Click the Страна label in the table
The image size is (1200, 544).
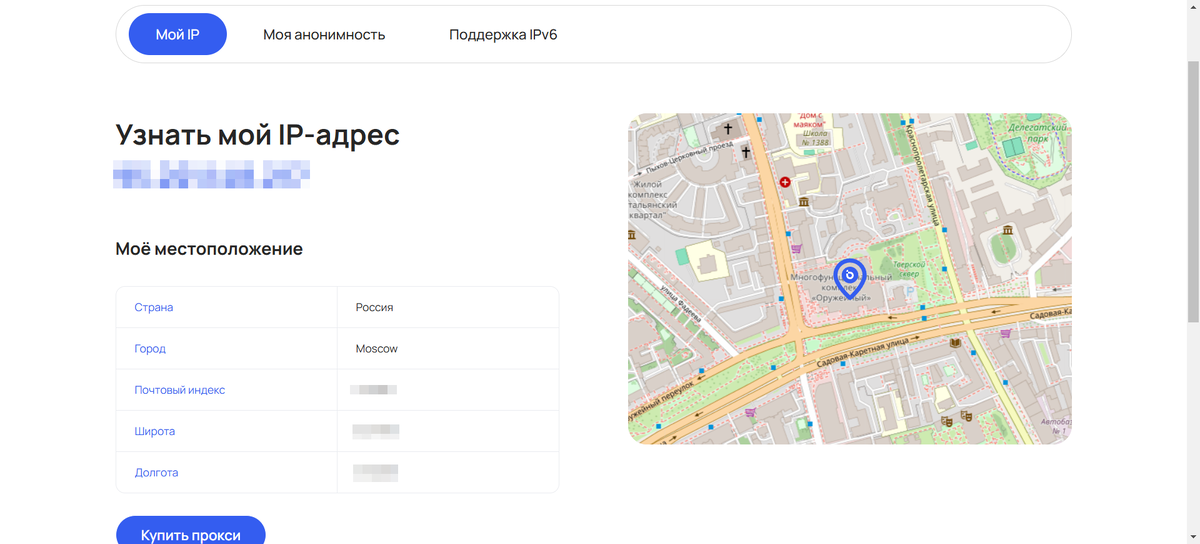point(154,307)
